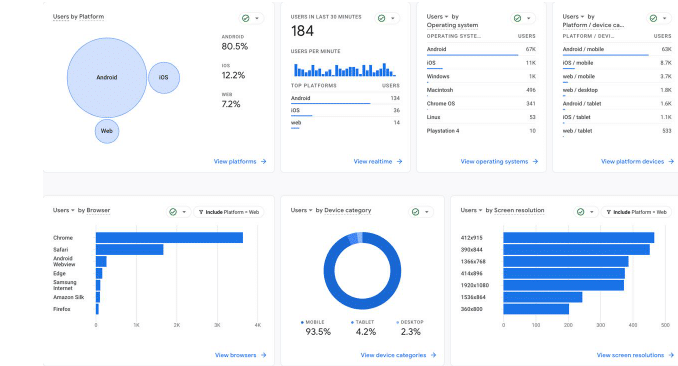The image size is (678, 366).
Task: Open the dropdown arrow on Platform / device category card
Action: 665,18
